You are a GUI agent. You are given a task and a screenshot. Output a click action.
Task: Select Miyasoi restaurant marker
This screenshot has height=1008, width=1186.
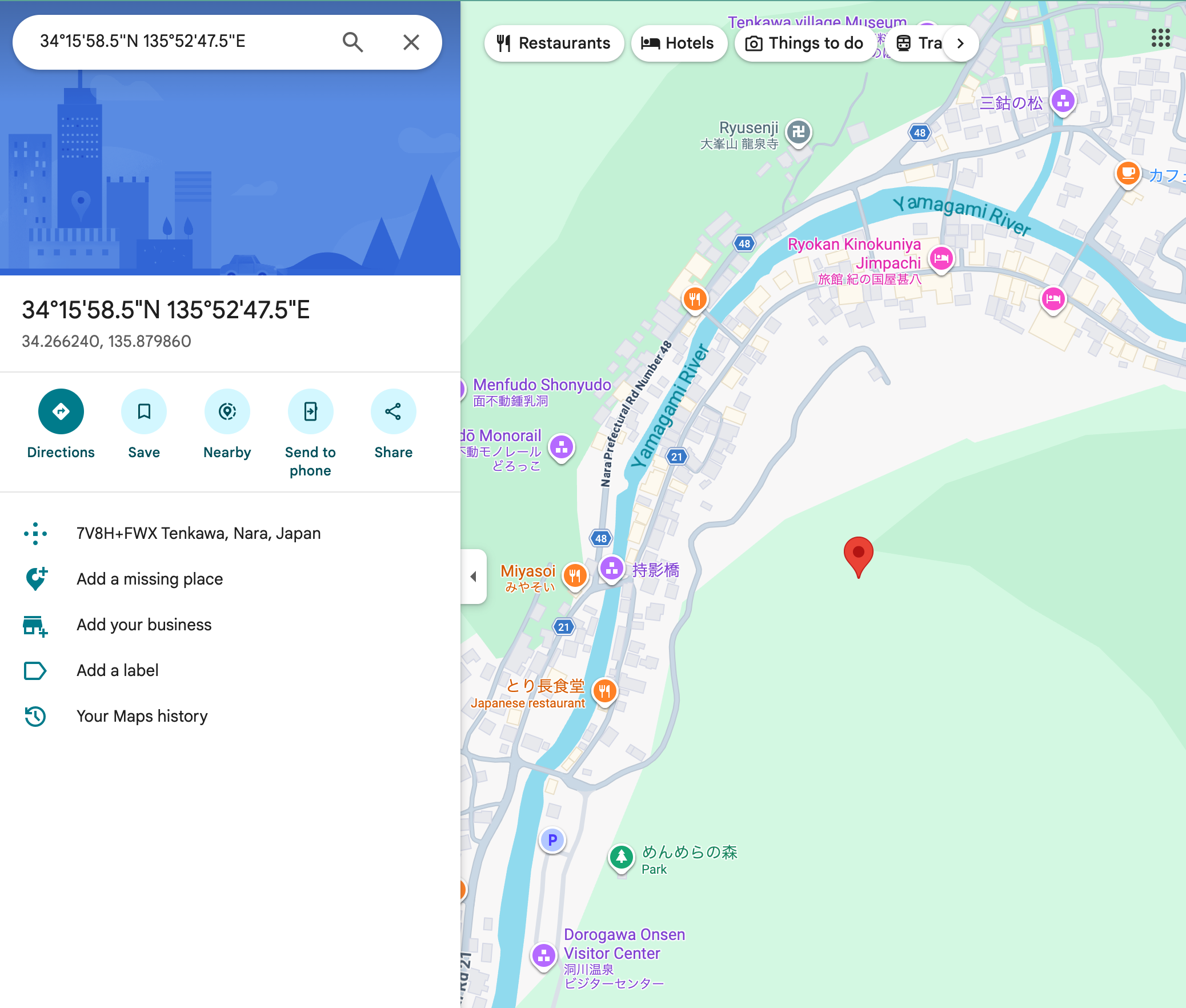[575, 577]
